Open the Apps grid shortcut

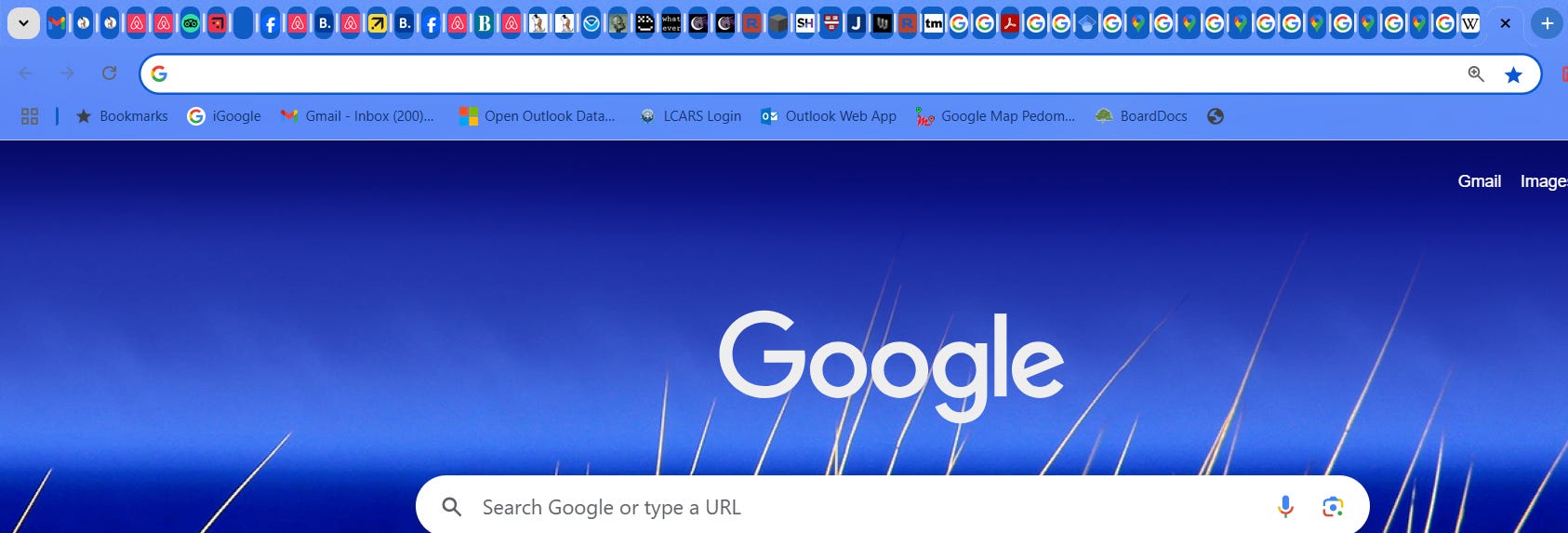30,116
